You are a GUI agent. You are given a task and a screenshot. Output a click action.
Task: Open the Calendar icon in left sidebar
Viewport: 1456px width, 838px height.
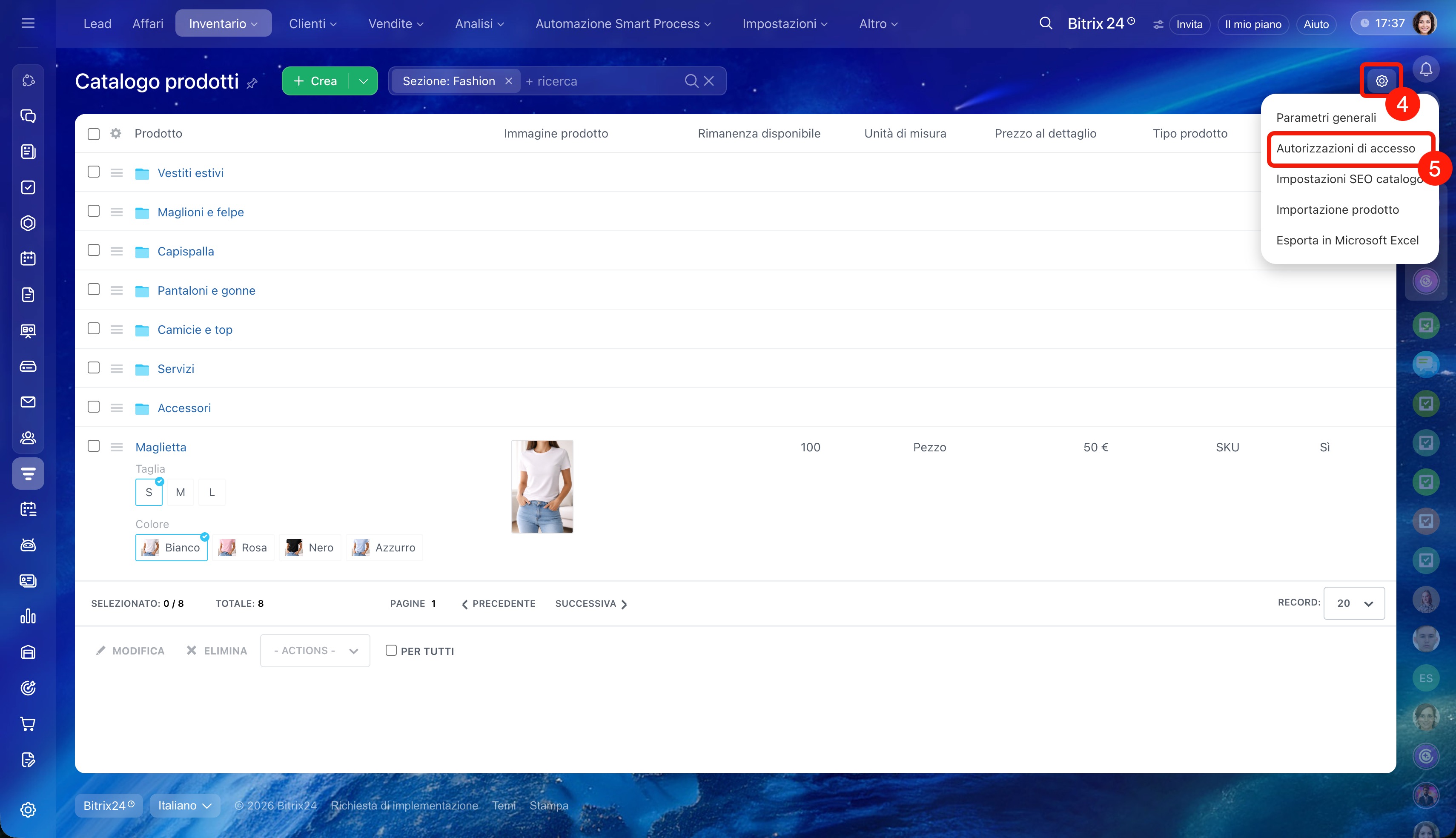pos(28,258)
